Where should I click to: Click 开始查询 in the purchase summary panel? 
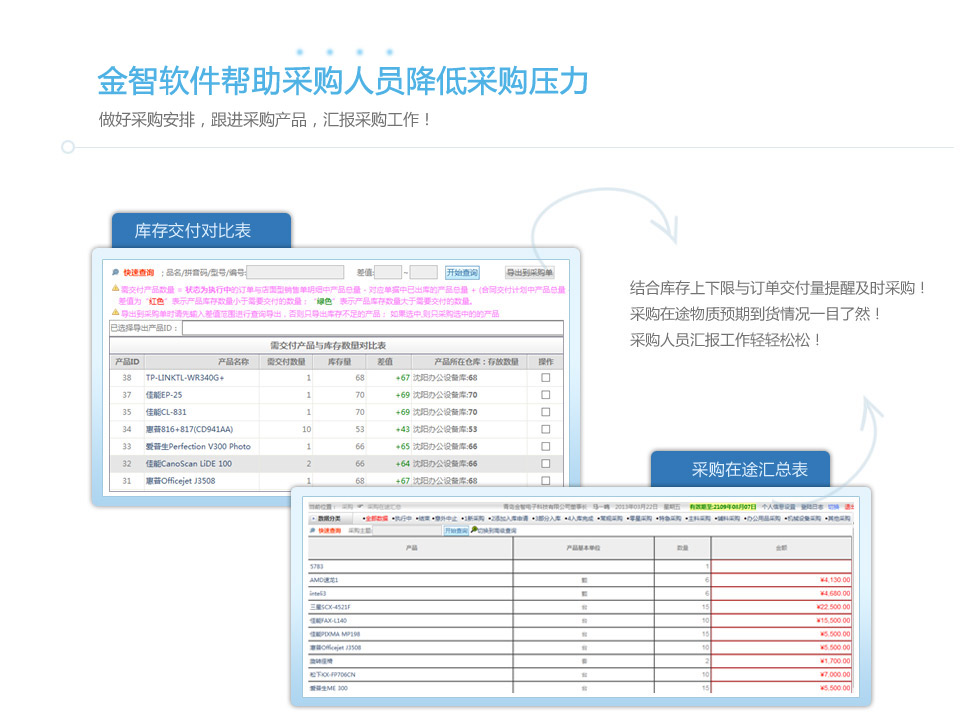pos(456,531)
